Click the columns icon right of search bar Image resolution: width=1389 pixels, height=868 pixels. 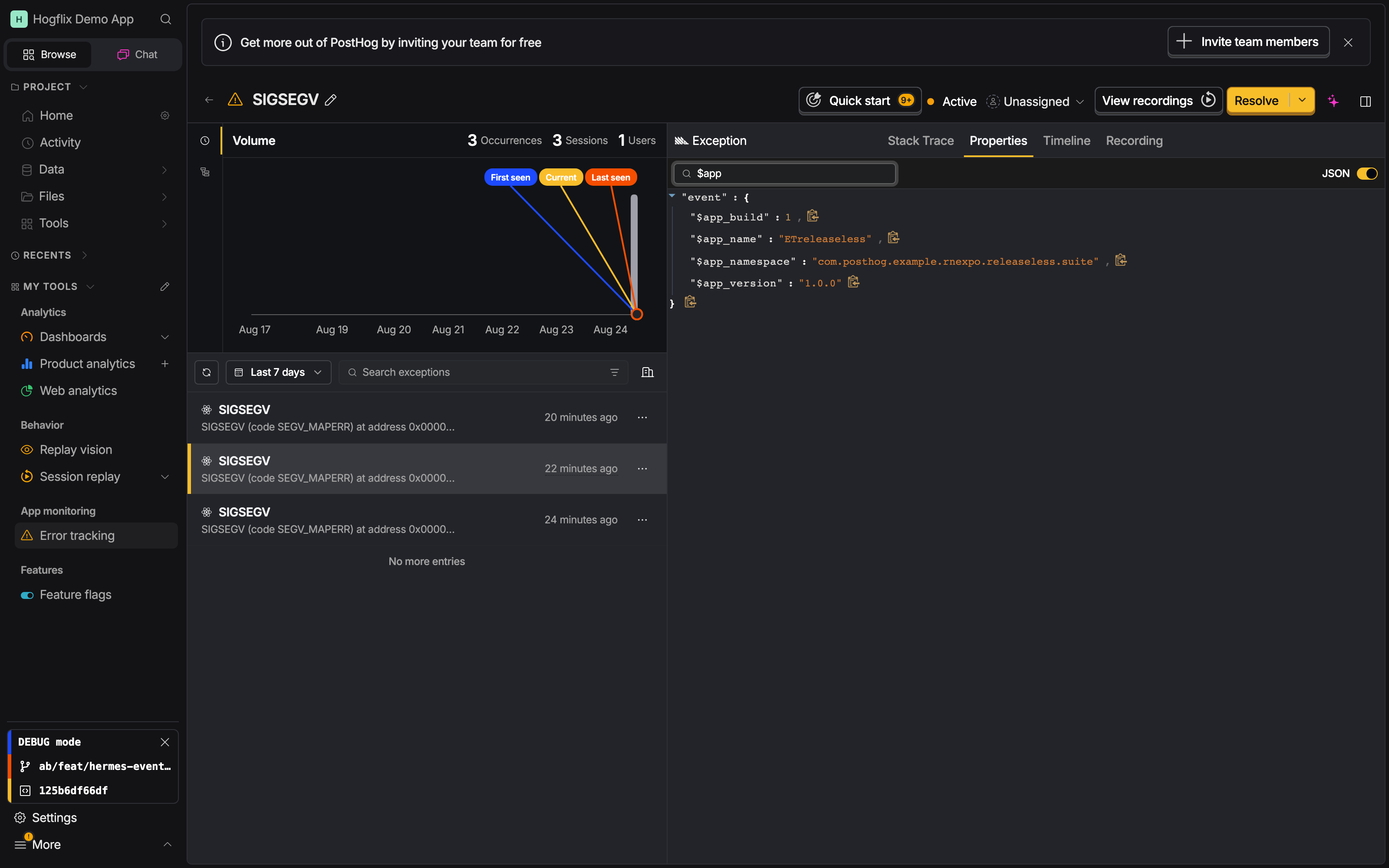pos(648,372)
